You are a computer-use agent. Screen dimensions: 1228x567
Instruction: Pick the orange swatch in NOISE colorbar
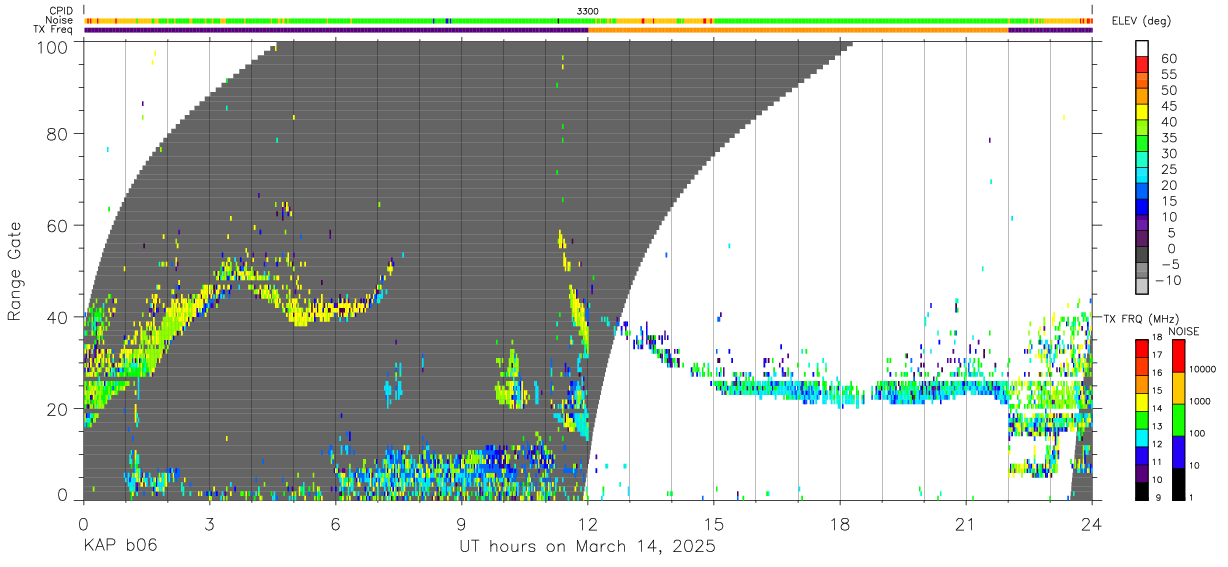tap(1178, 387)
